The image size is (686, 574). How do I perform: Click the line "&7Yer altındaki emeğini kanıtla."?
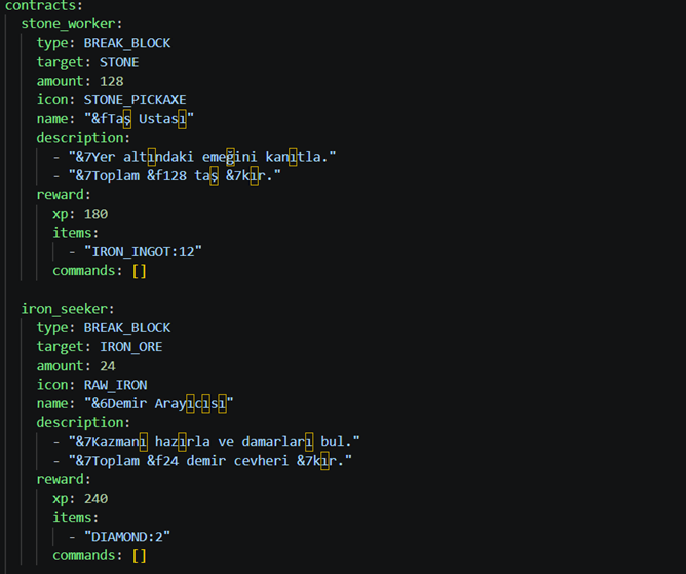pyautogui.click(x=202, y=157)
